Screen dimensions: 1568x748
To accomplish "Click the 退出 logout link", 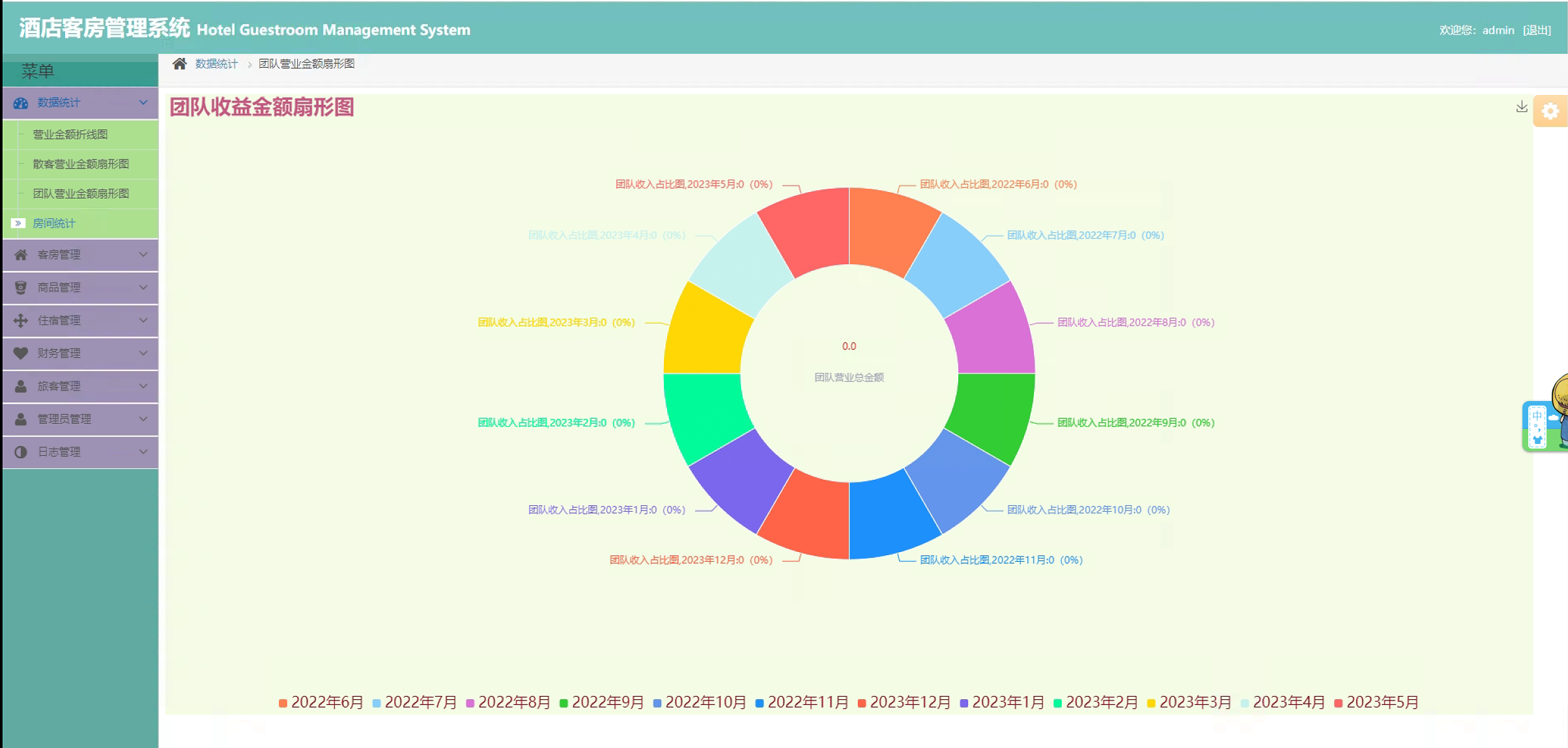I will tap(1537, 30).
